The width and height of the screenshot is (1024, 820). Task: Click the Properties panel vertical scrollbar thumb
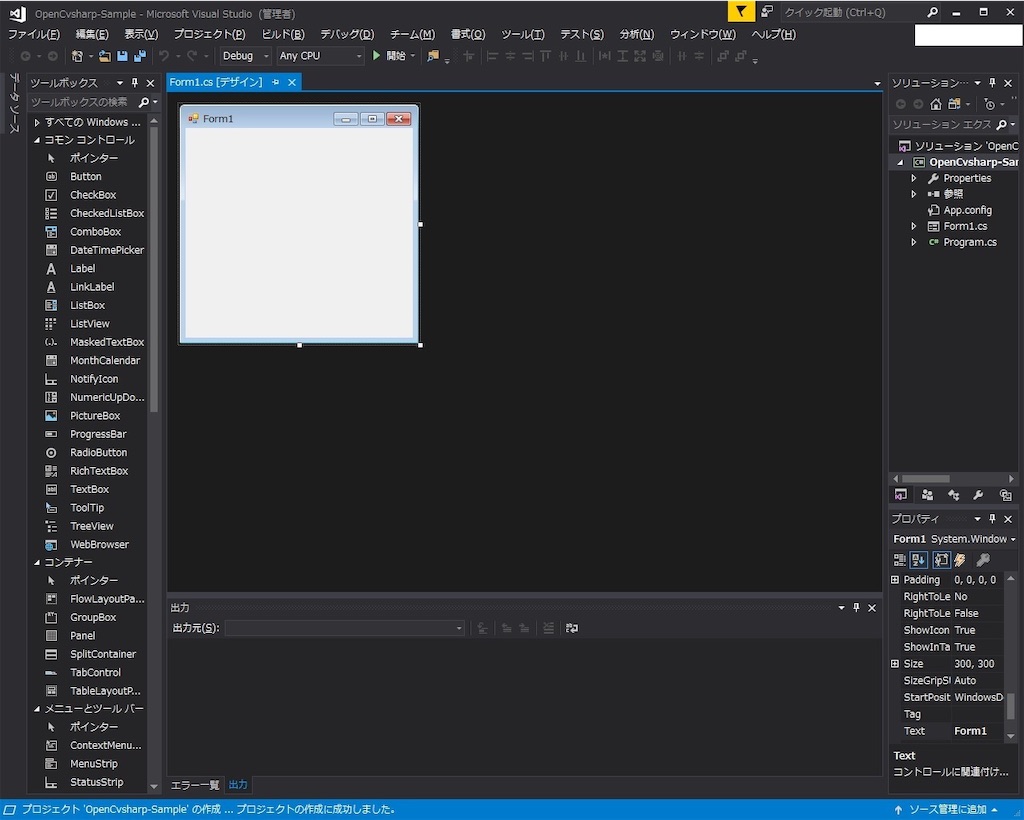[1010, 706]
